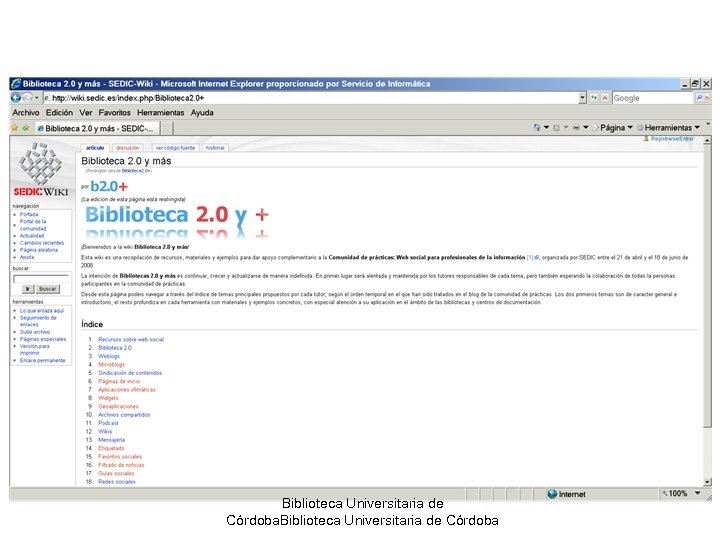Click the Actualidad sidebar link

(32, 236)
